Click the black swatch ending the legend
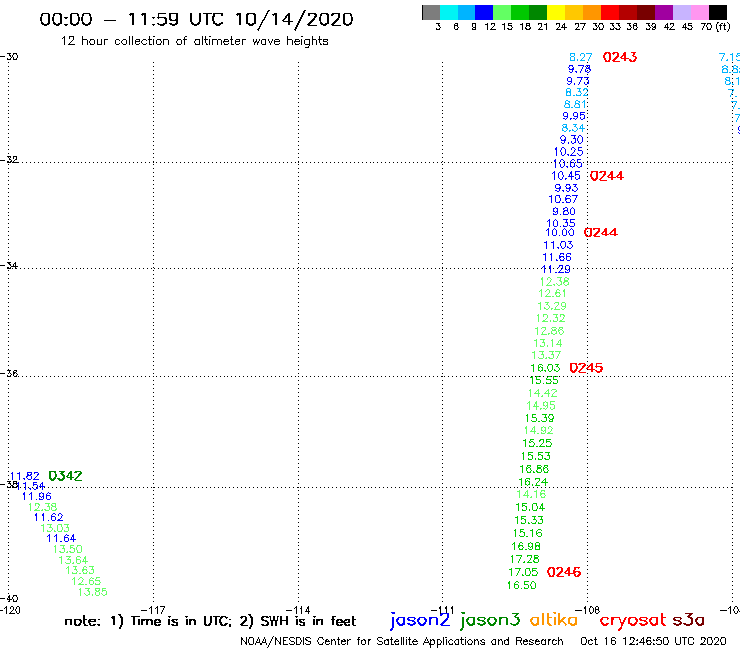 pyautogui.click(x=717, y=12)
